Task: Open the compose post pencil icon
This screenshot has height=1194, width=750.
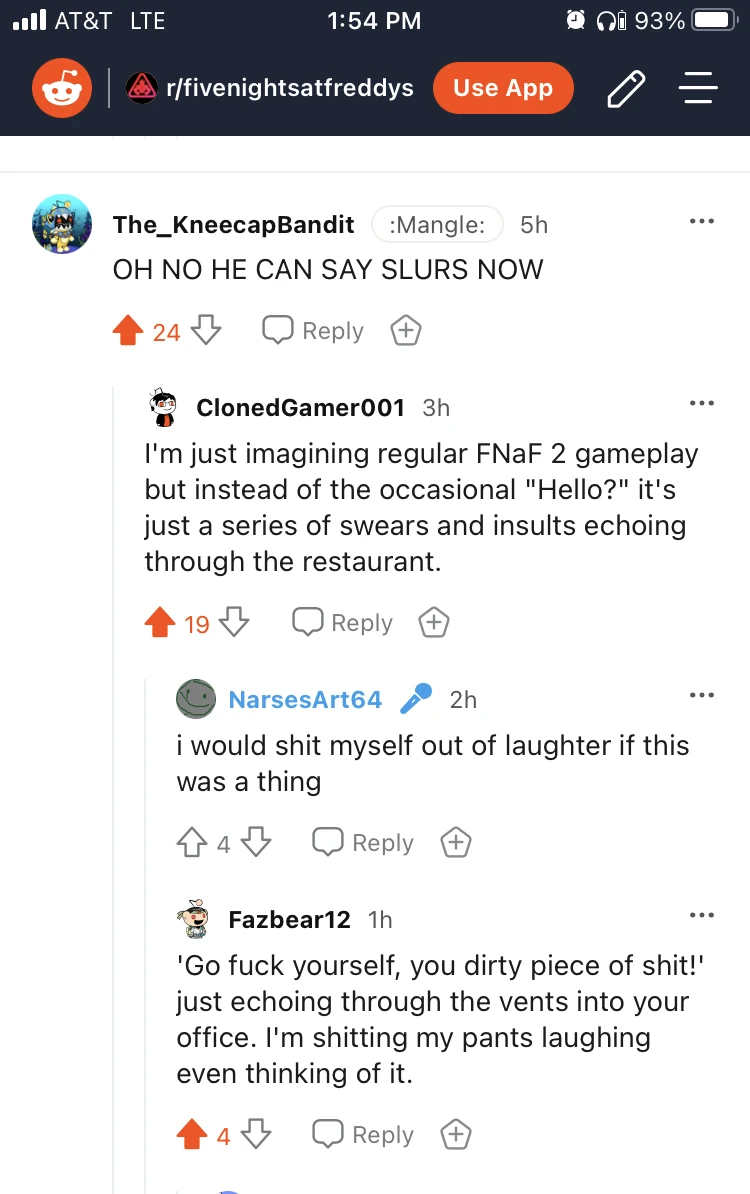Action: (x=626, y=88)
